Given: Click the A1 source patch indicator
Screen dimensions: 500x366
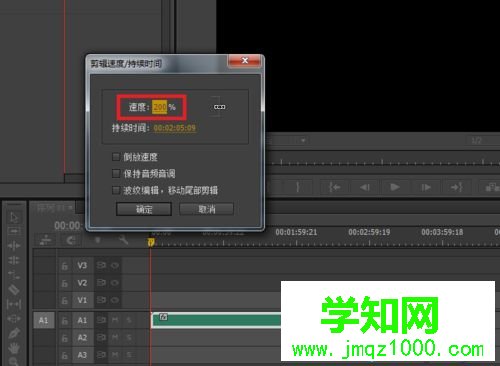Looking at the screenshot, I should coord(44,320).
